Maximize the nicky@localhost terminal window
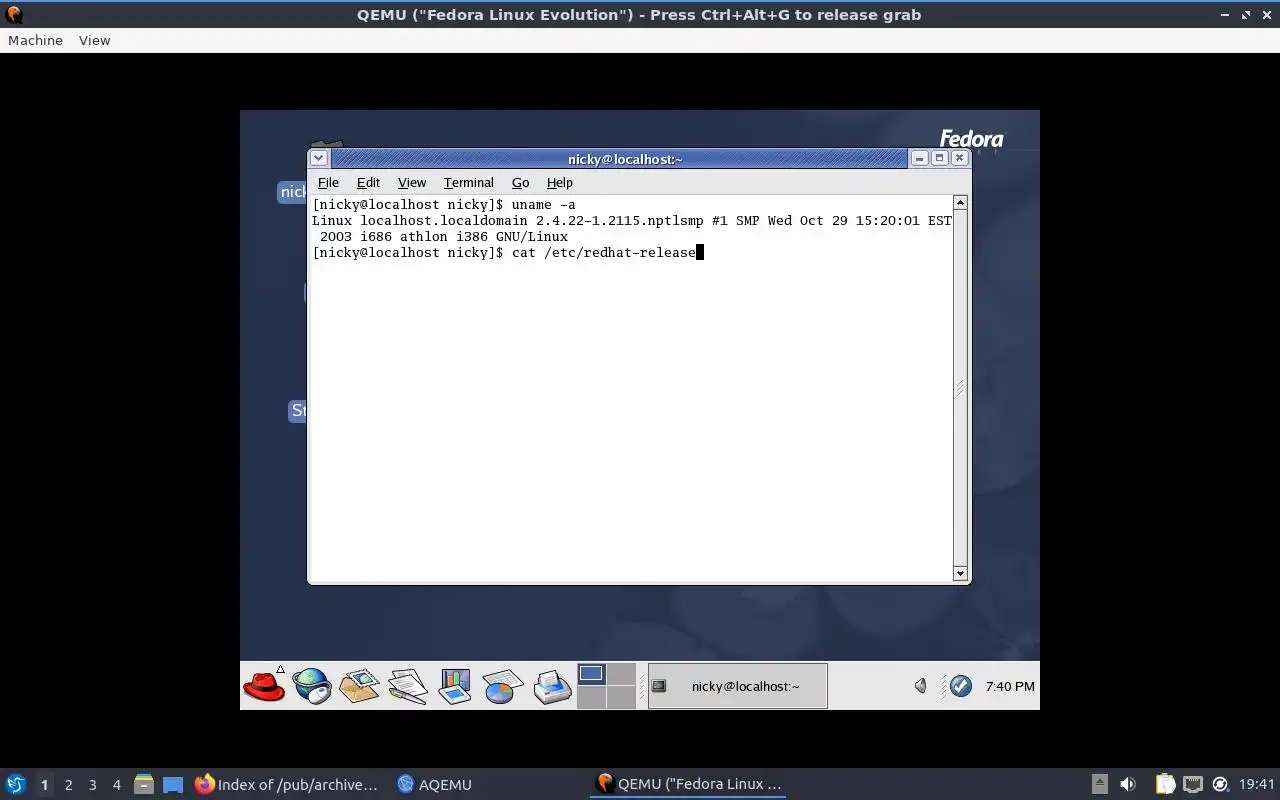 (x=939, y=158)
